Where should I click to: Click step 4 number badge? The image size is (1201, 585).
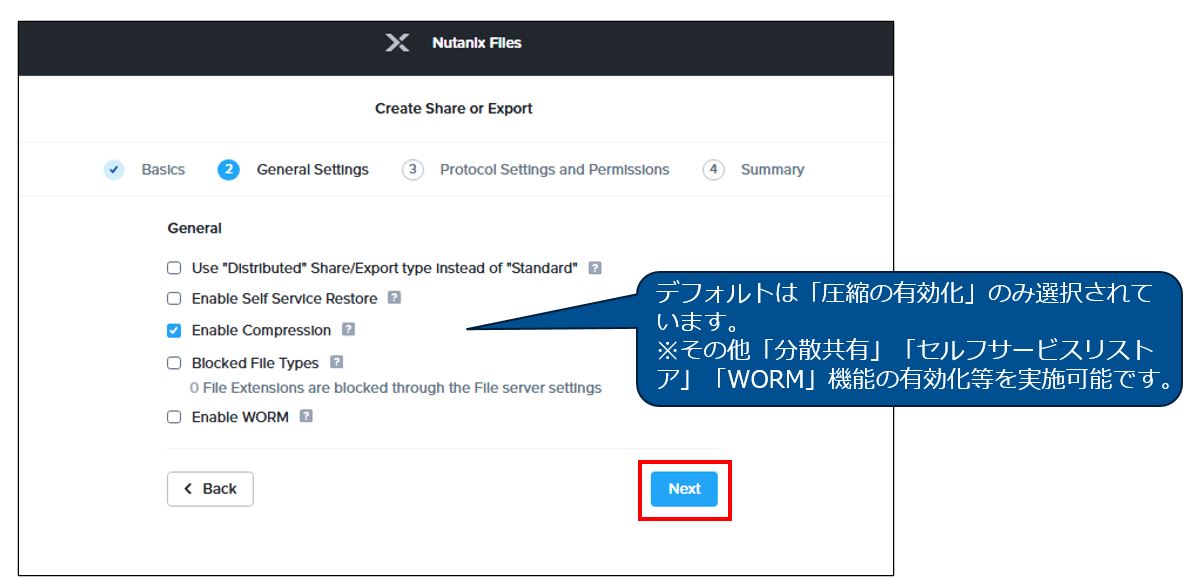[712, 169]
